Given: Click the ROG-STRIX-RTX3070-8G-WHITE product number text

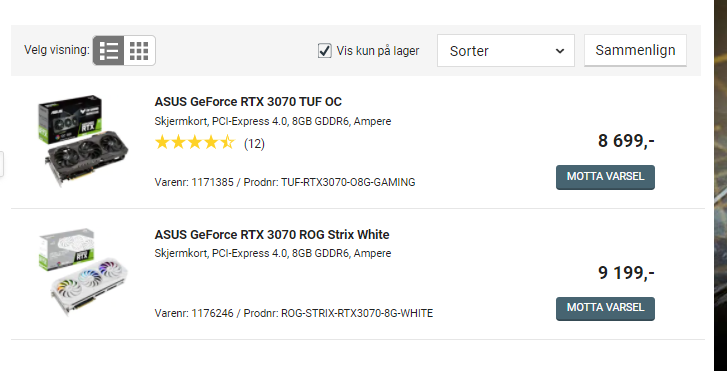Looking at the screenshot, I should pyautogui.click(x=357, y=313).
